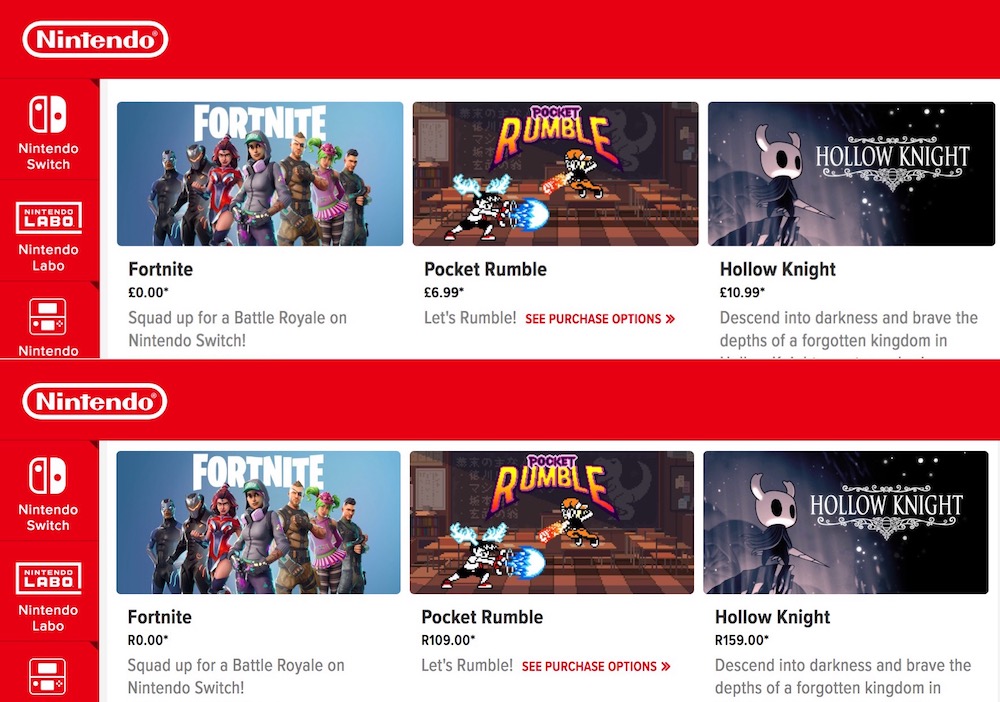Click Fortnite description under £0.00 price
Screen dimensions: 1000x702
click(x=237, y=329)
